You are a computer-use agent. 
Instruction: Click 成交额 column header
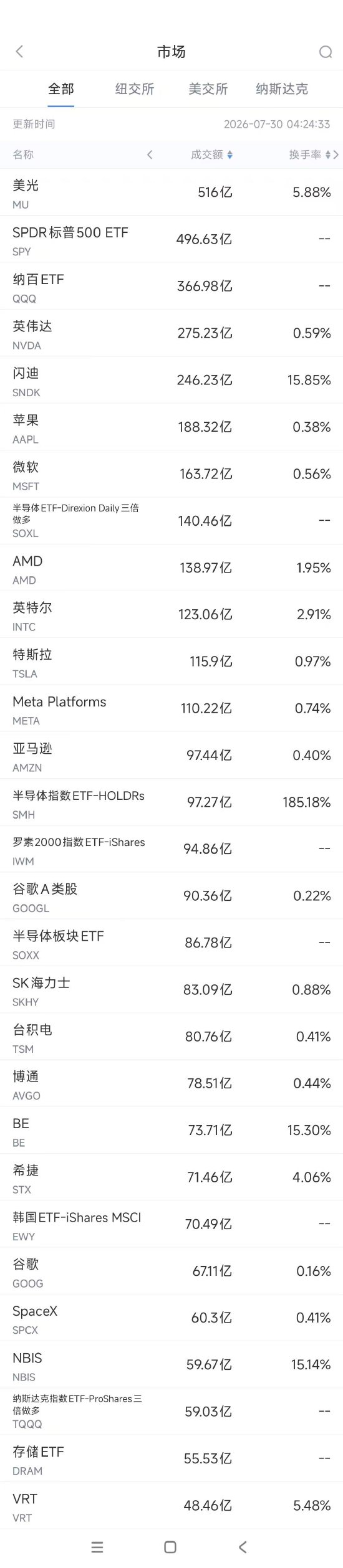pyautogui.click(x=207, y=154)
